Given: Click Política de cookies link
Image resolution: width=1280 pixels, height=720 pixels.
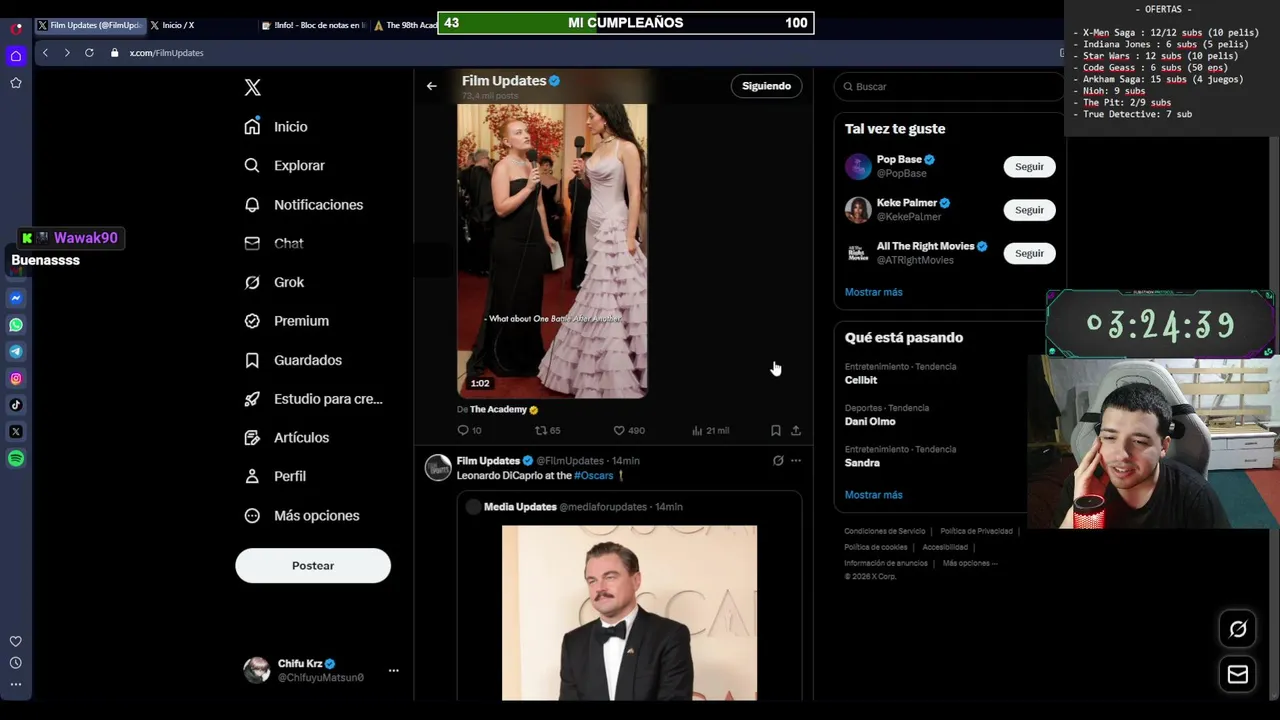Looking at the screenshot, I should (x=876, y=547).
